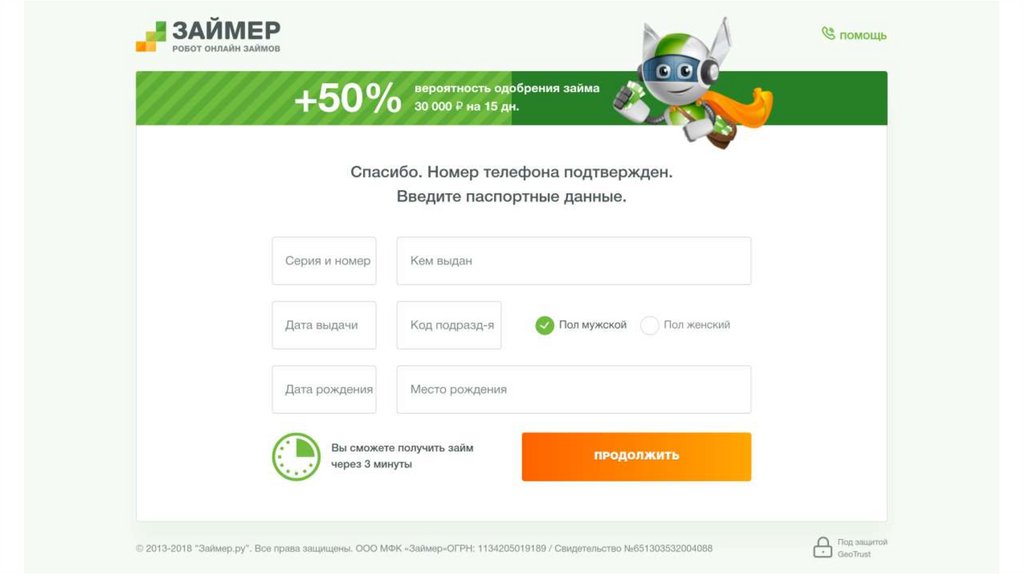The image size is (1024, 574).
Task: Click the Под защитой GeoTrust label
Action: click(x=862, y=547)
